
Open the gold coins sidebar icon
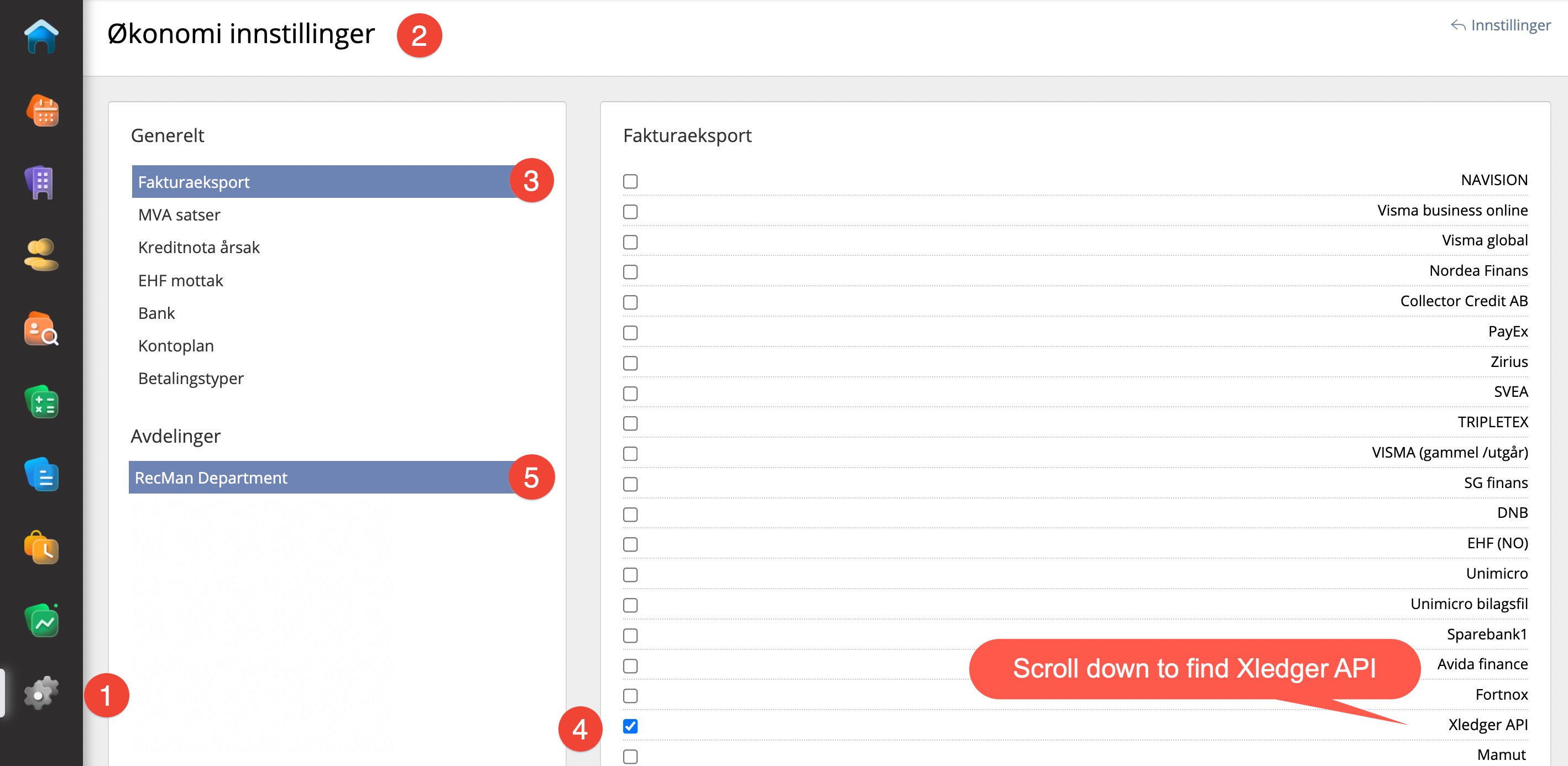coord(41,255)
